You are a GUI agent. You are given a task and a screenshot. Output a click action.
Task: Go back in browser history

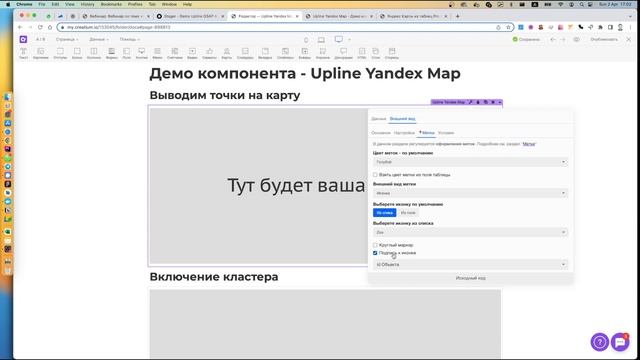20,27
